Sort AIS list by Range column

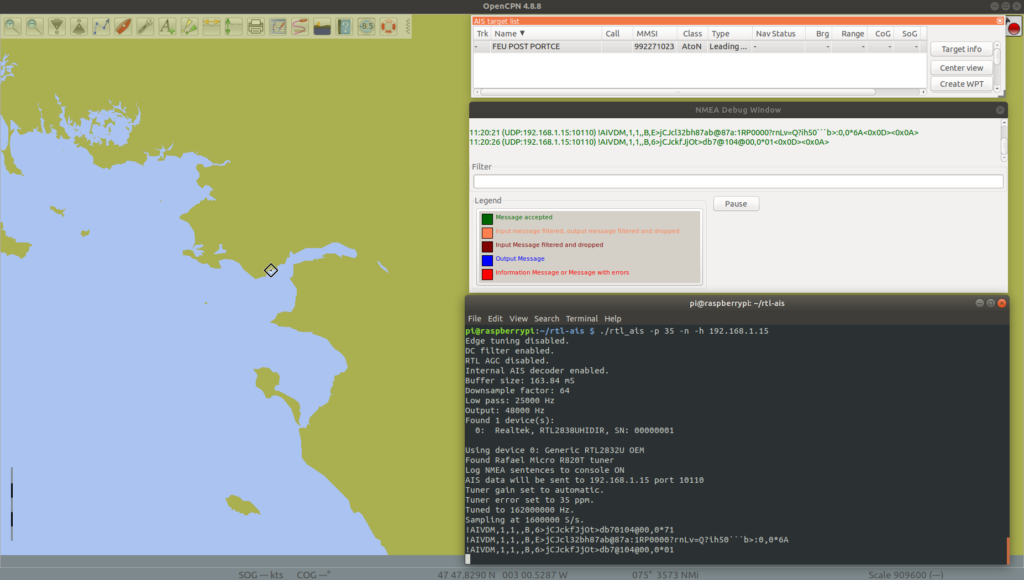851,33
